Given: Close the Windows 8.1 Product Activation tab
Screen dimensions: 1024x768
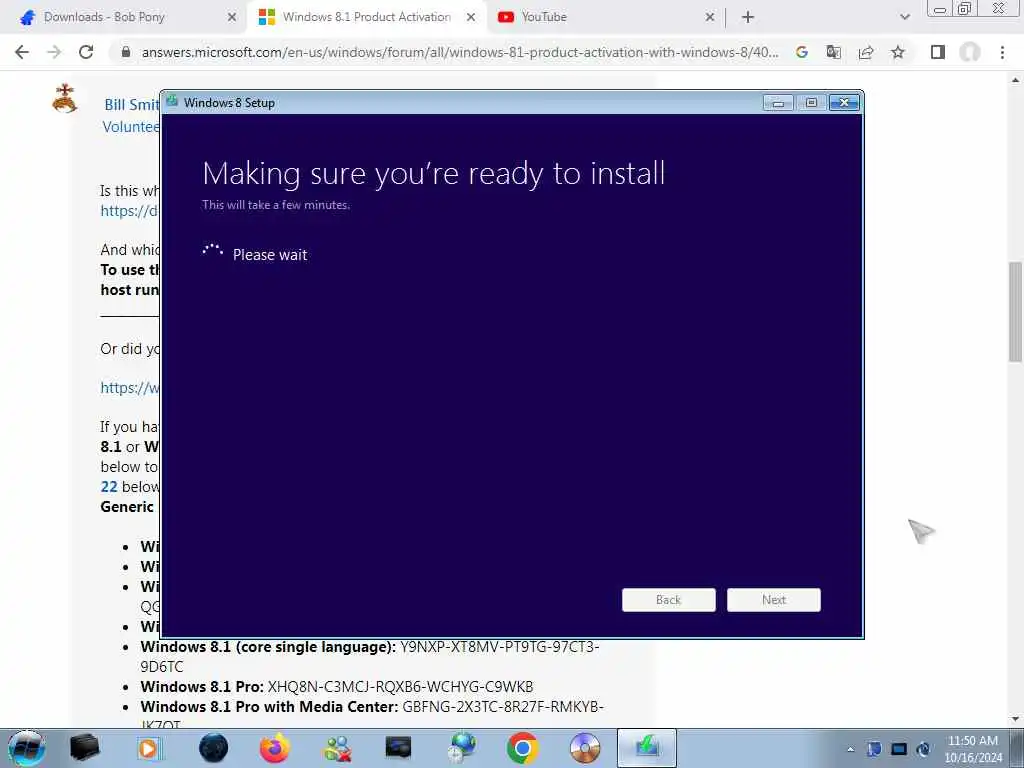Looking at the screenshot, I should tap(471, 18).
